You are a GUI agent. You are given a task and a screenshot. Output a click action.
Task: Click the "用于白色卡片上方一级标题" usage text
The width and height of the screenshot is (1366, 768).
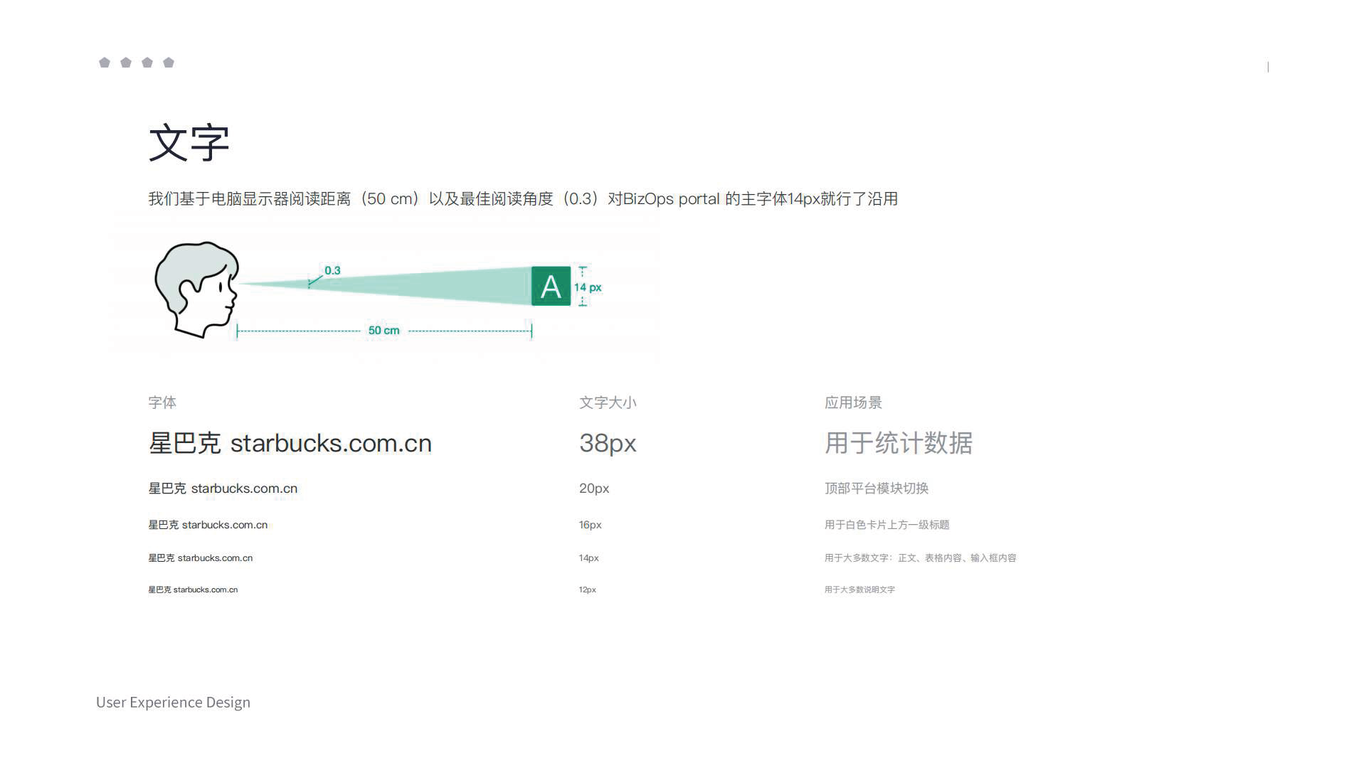coord(887,525)
